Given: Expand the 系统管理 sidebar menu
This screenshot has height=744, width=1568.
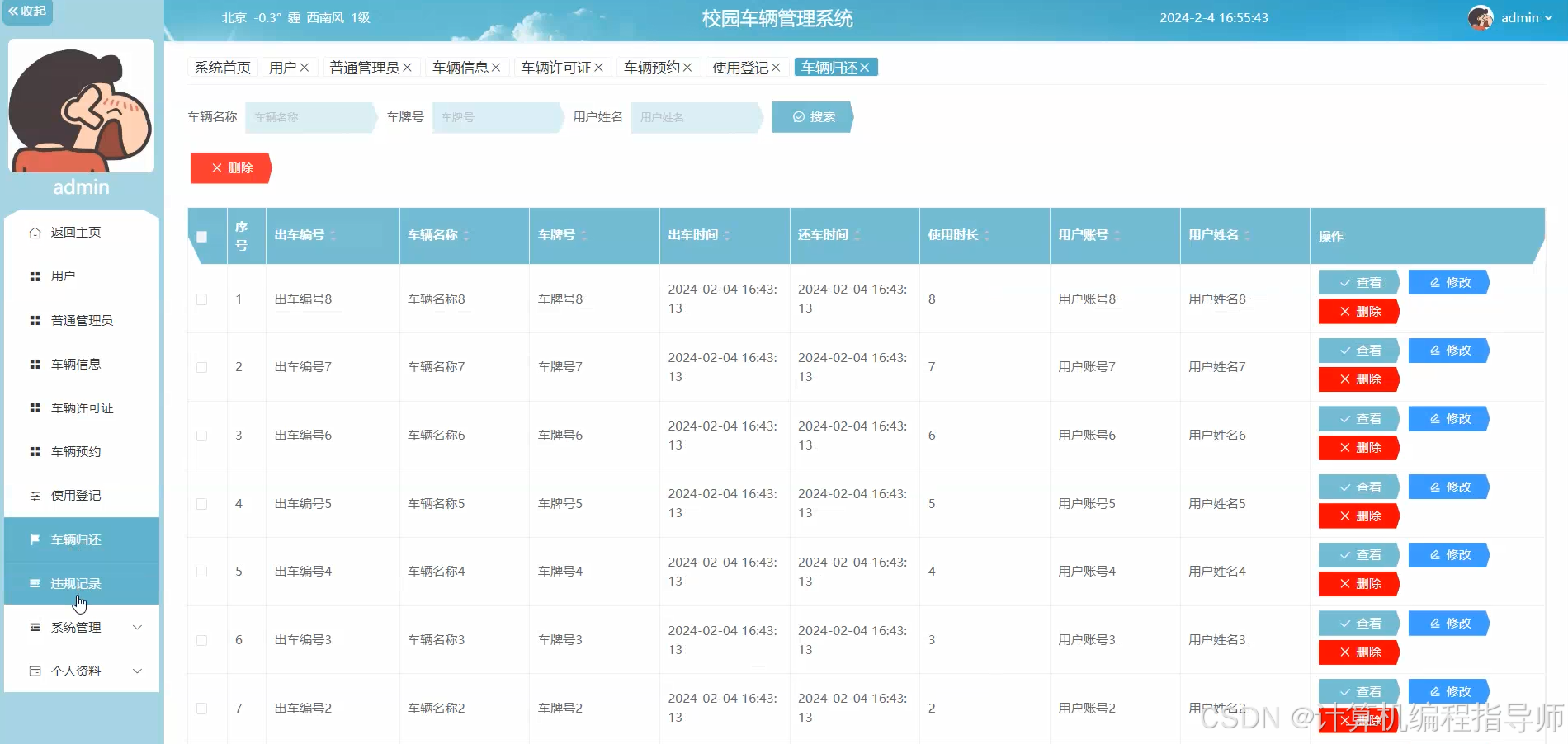Looking at the screenshot, I should [x=74, y=627].
